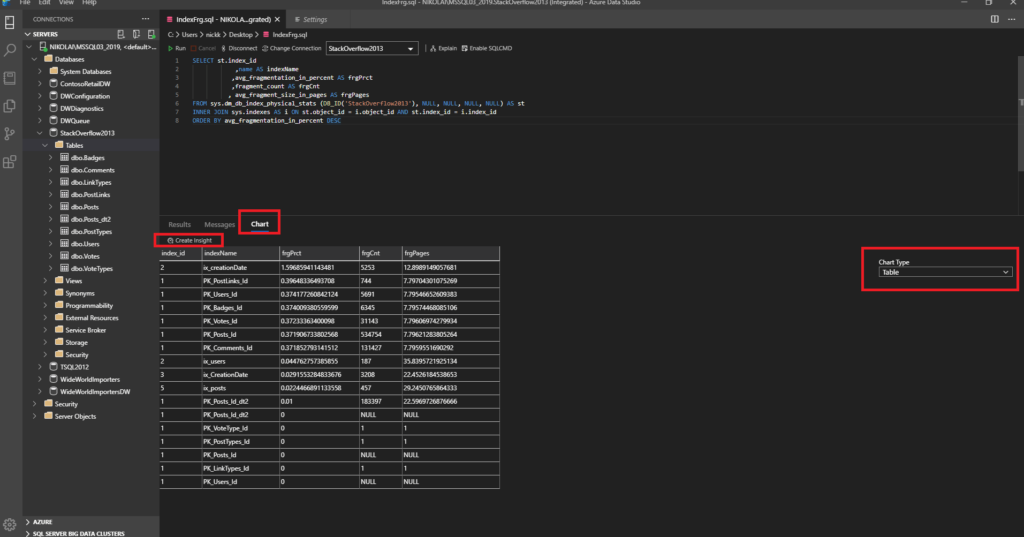Viewport: 1024px width, 537px height.
Task: Switch to the Messages tab
Action: click(219, 224)
